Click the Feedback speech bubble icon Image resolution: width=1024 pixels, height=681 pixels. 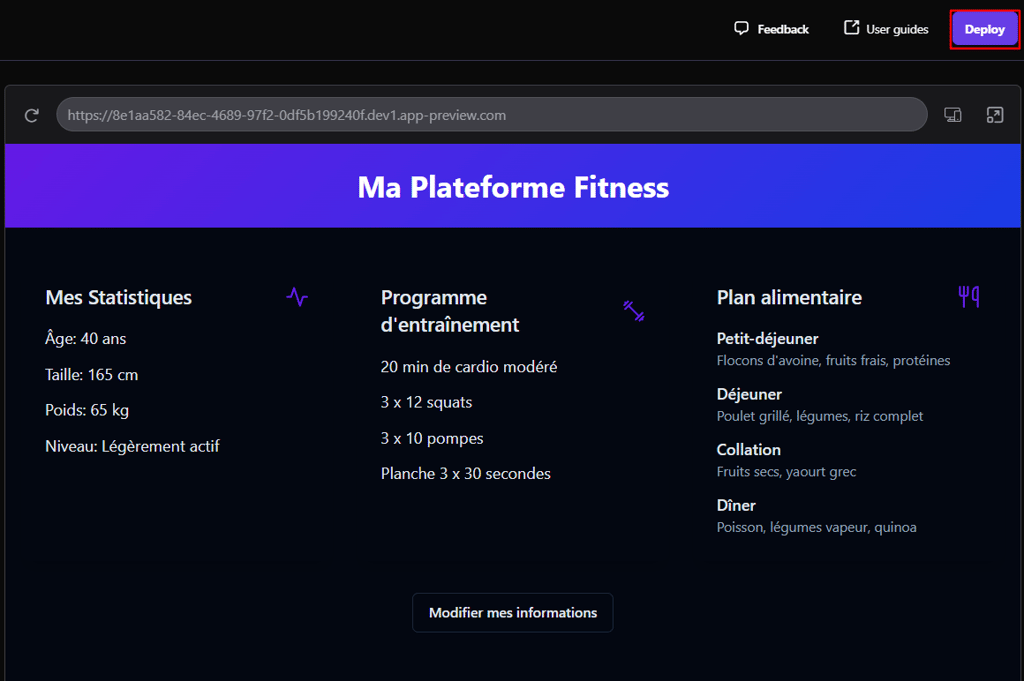(x=741, y=28)
